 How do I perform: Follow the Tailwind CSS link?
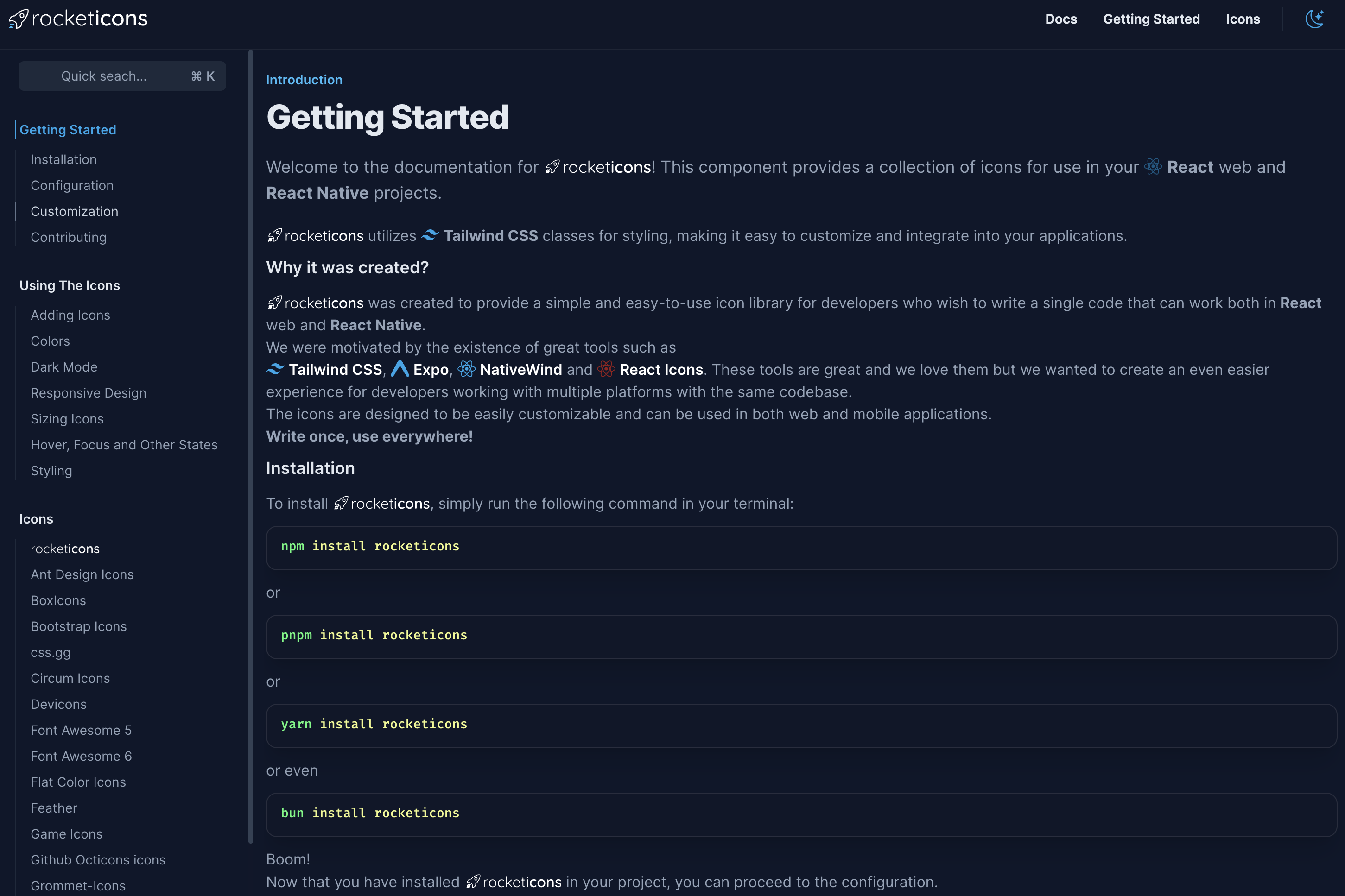tap(336, 370)
